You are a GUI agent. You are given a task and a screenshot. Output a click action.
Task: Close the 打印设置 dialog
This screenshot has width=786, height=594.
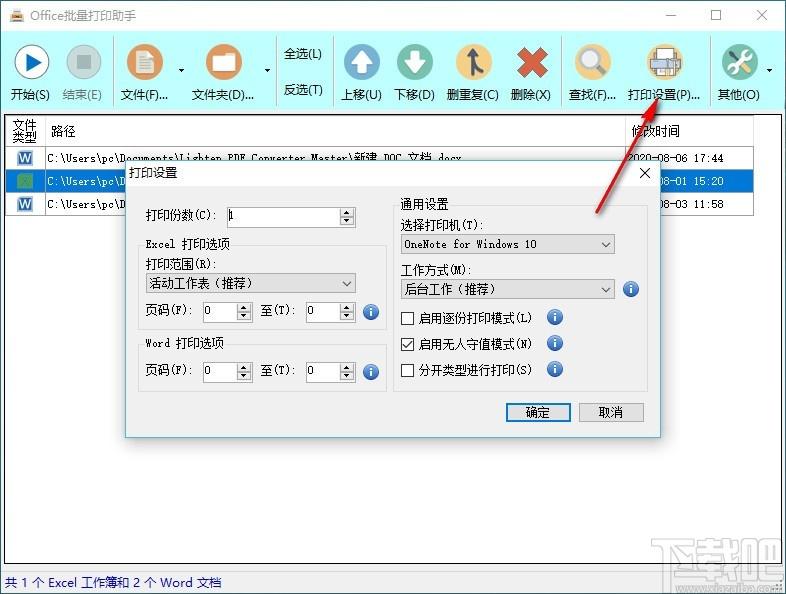pos(645,173)
